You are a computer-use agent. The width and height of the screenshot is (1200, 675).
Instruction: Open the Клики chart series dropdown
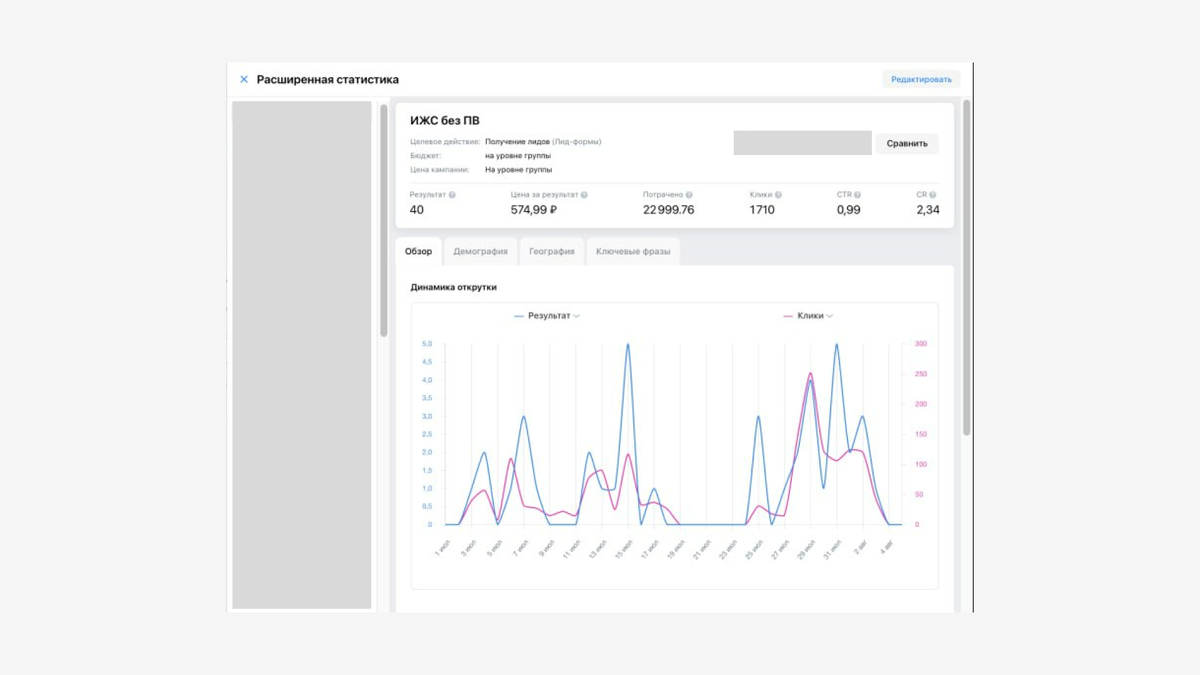coord(830,316)
